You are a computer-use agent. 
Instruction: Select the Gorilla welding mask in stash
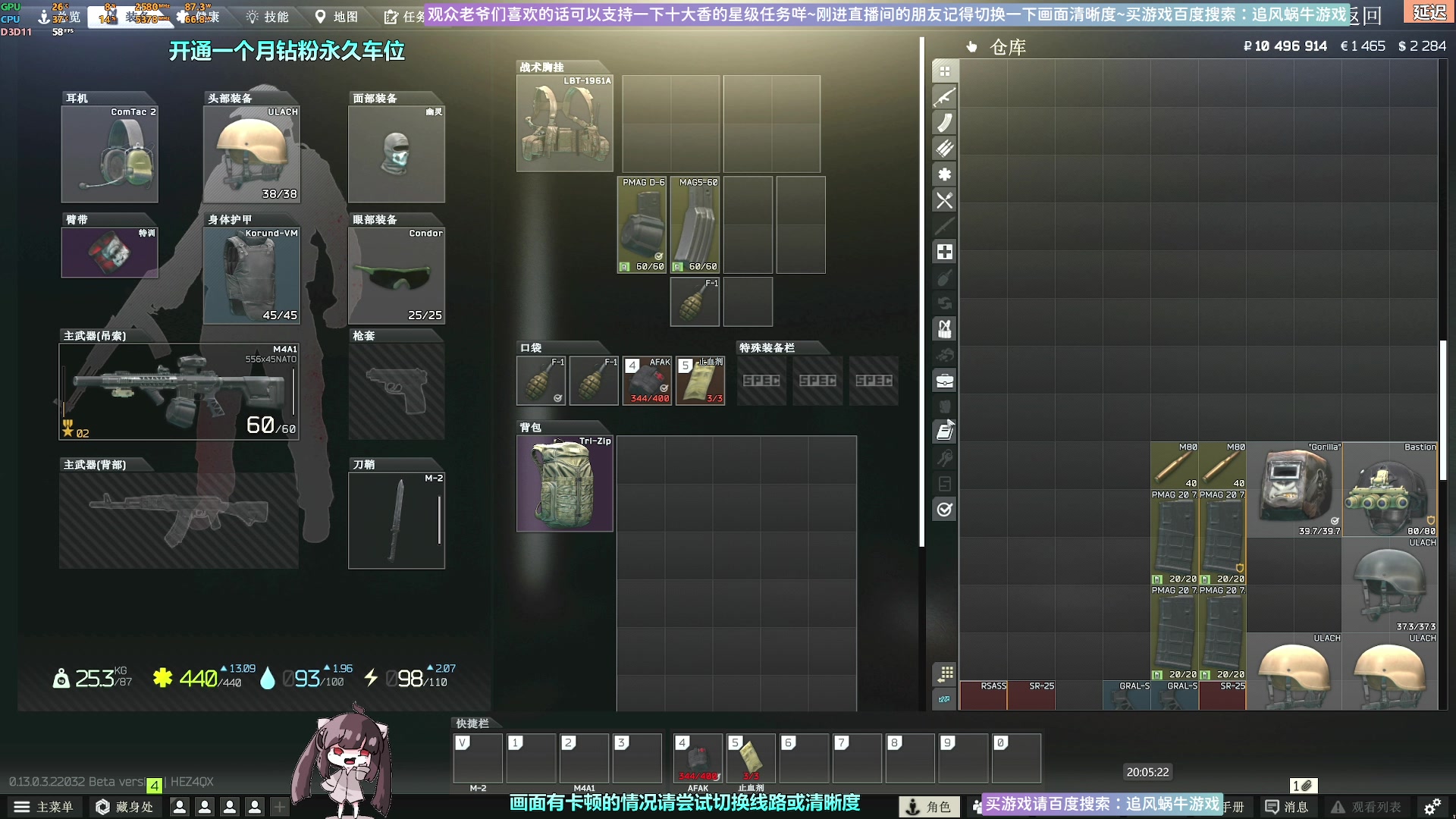coord(1294,490)
